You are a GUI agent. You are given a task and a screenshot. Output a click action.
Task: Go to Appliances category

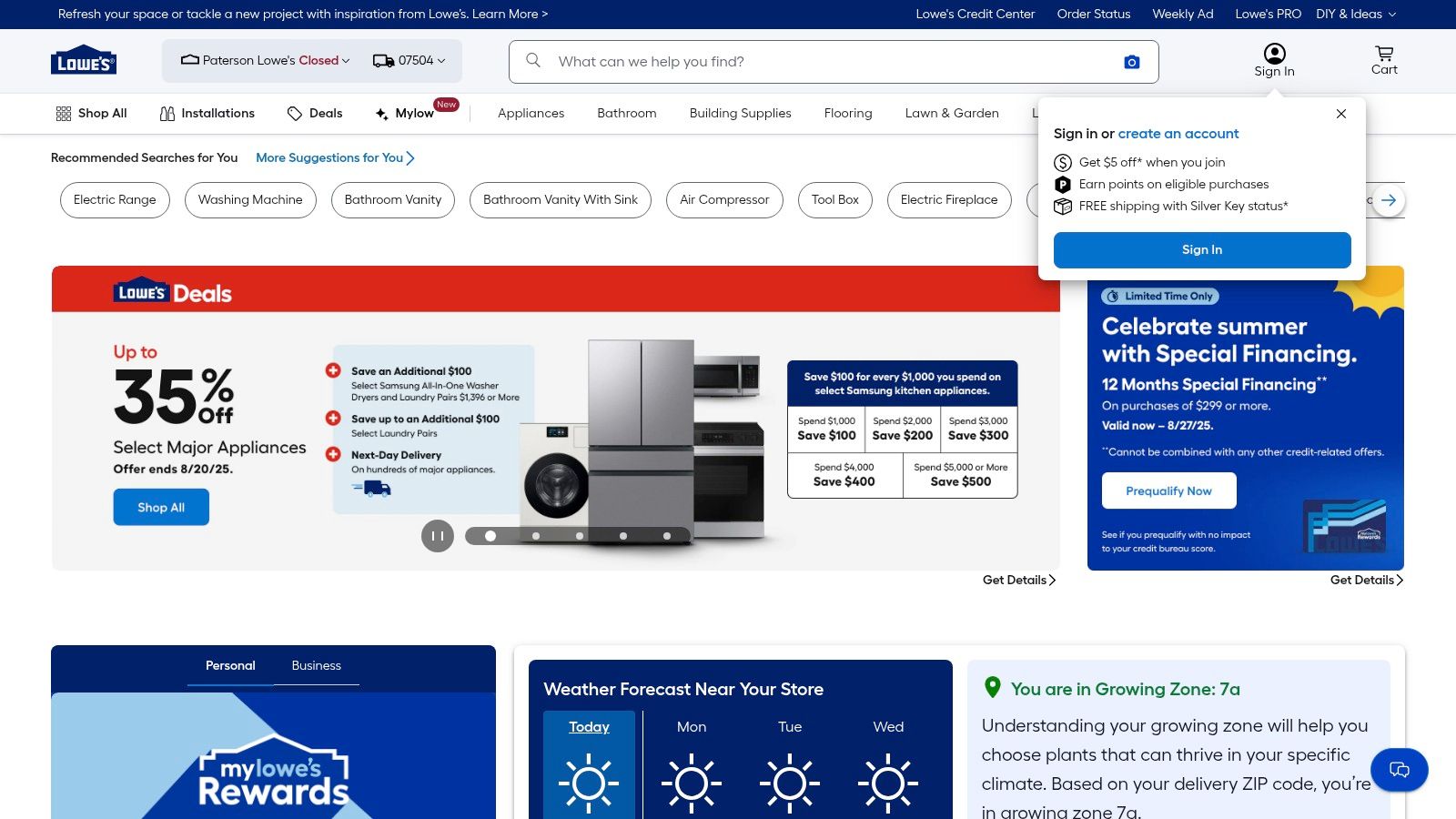(x=531, y=114)
